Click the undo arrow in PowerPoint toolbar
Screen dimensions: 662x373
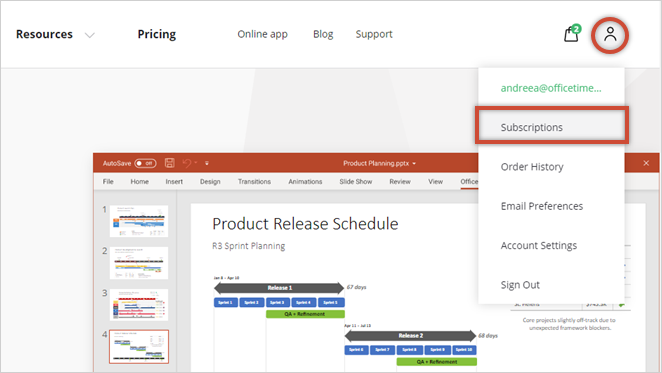tap(187, 163)
